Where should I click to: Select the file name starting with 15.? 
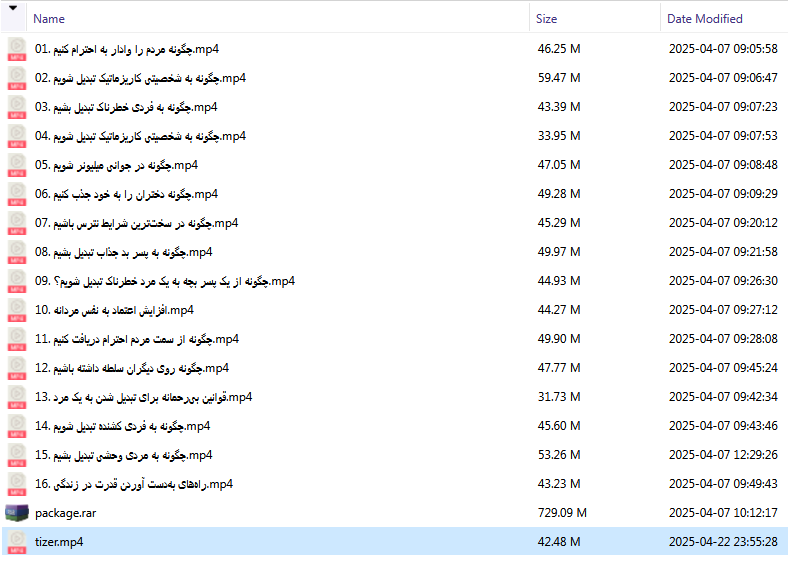pyautogui.click(x=124, y=455)
